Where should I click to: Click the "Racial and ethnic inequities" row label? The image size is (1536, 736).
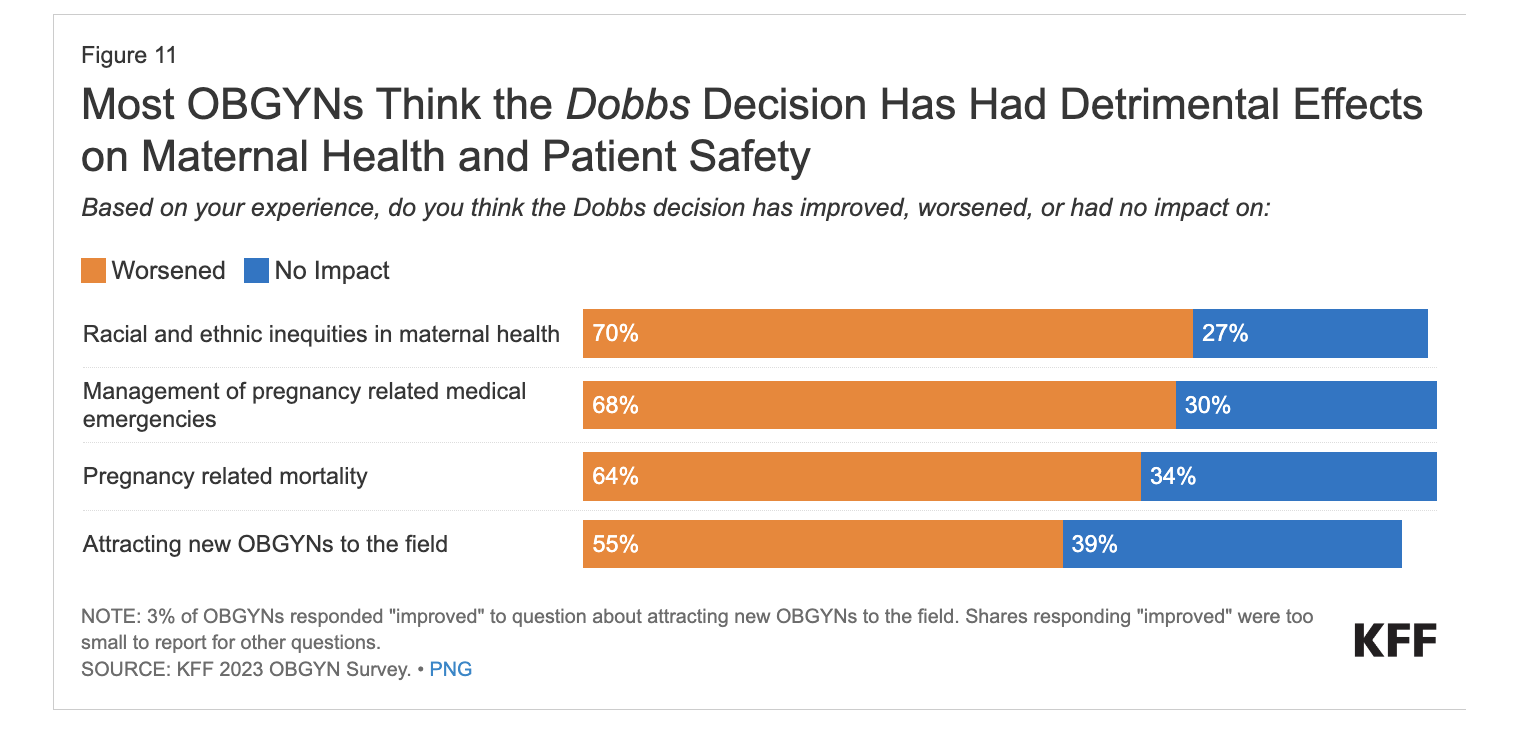pyautogui.click(x=321, y=334)
